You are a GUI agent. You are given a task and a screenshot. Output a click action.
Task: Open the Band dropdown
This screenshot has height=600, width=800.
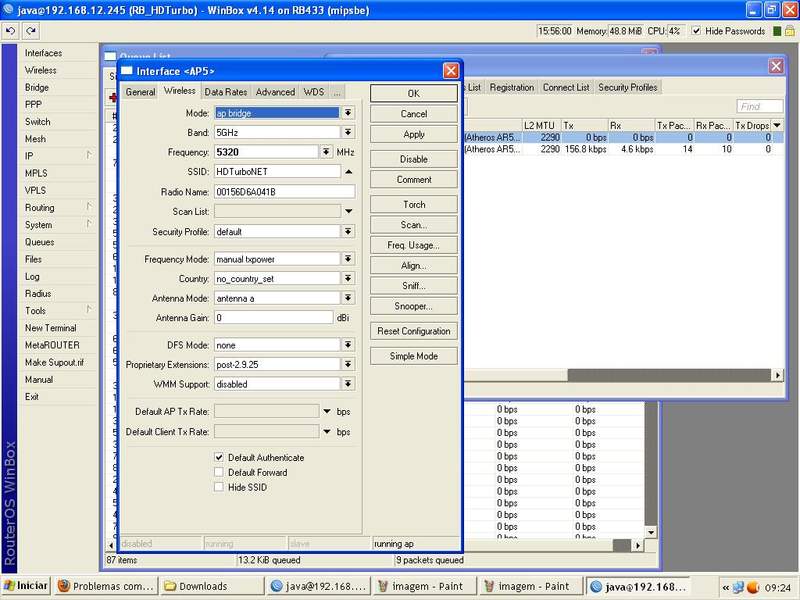[348, 132]
